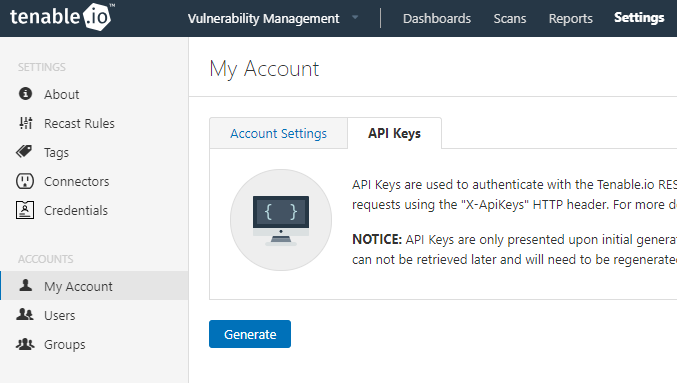Open the Reports section

pos(570,19)
